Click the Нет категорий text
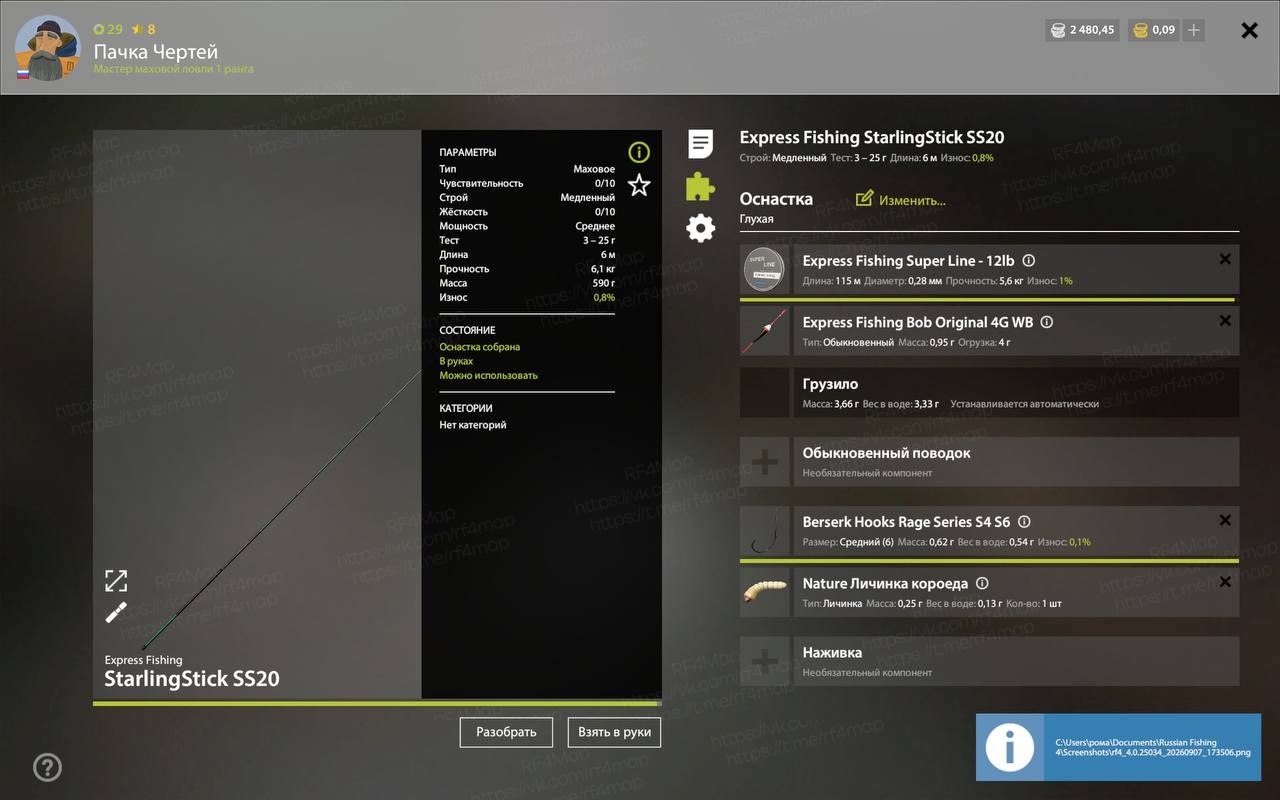Screen dimensions: 1280x800 pos(473,425)
